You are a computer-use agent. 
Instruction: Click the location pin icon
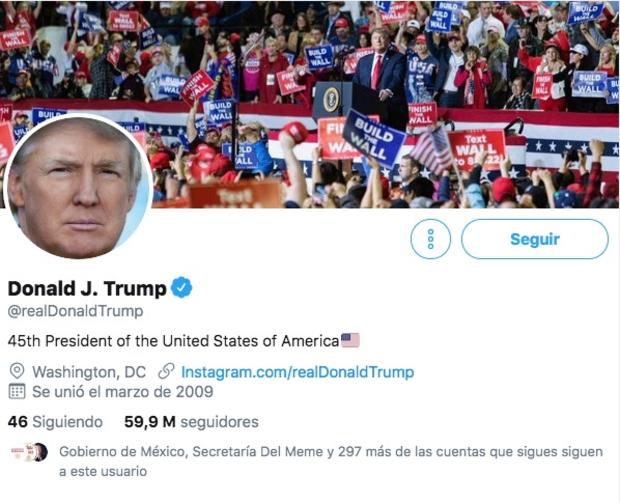tap(17, 371)
